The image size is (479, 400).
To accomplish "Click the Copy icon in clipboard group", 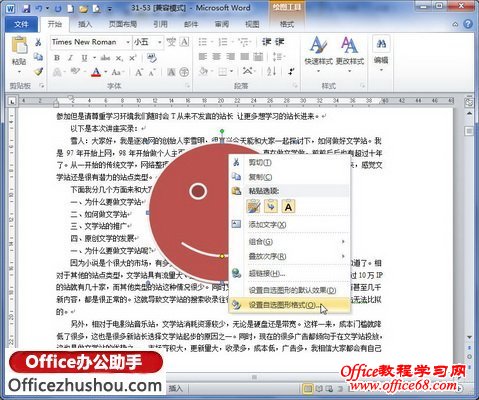I will point(38,57).
